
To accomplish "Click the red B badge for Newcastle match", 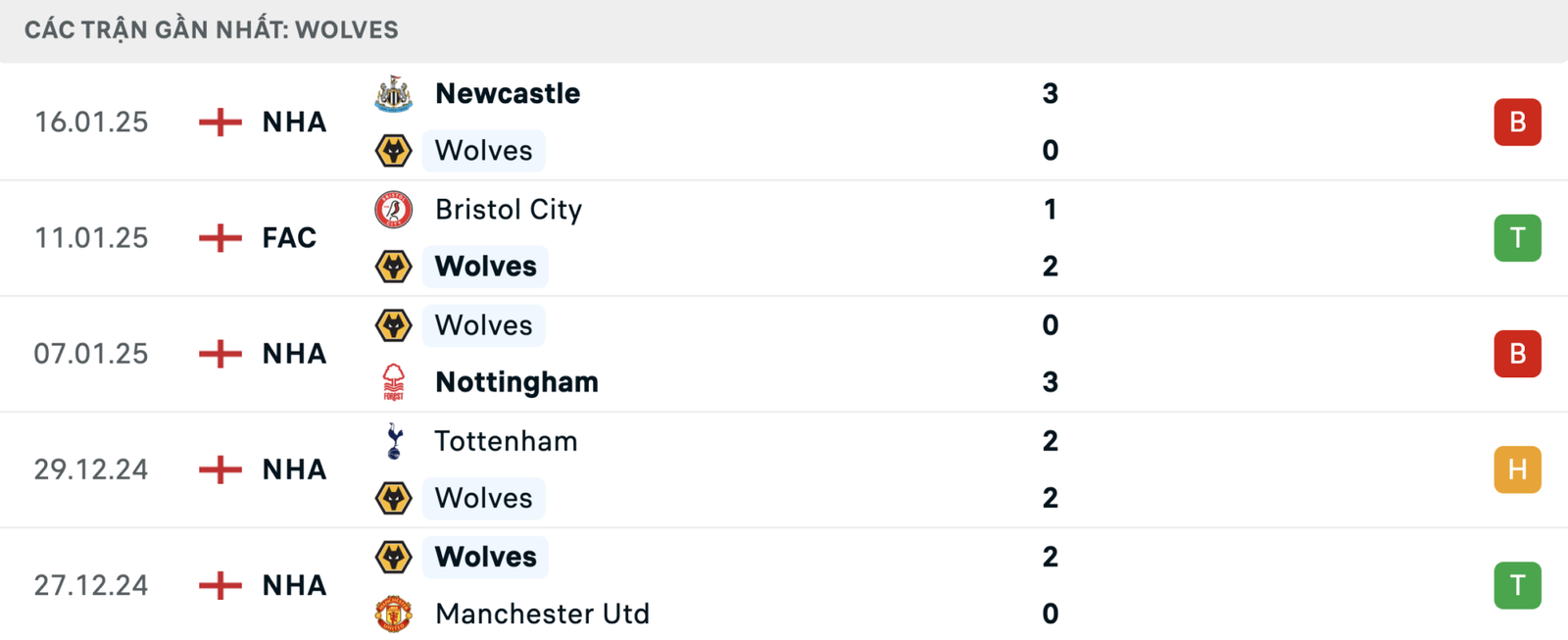I will point(1517,123).
